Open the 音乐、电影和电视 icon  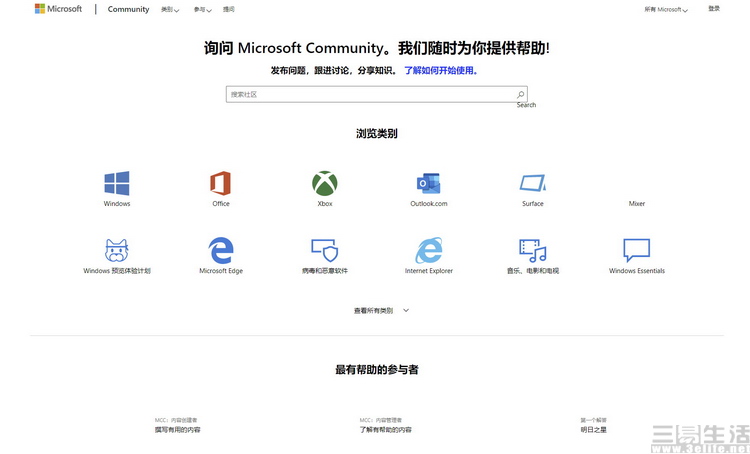coord(533,250)
